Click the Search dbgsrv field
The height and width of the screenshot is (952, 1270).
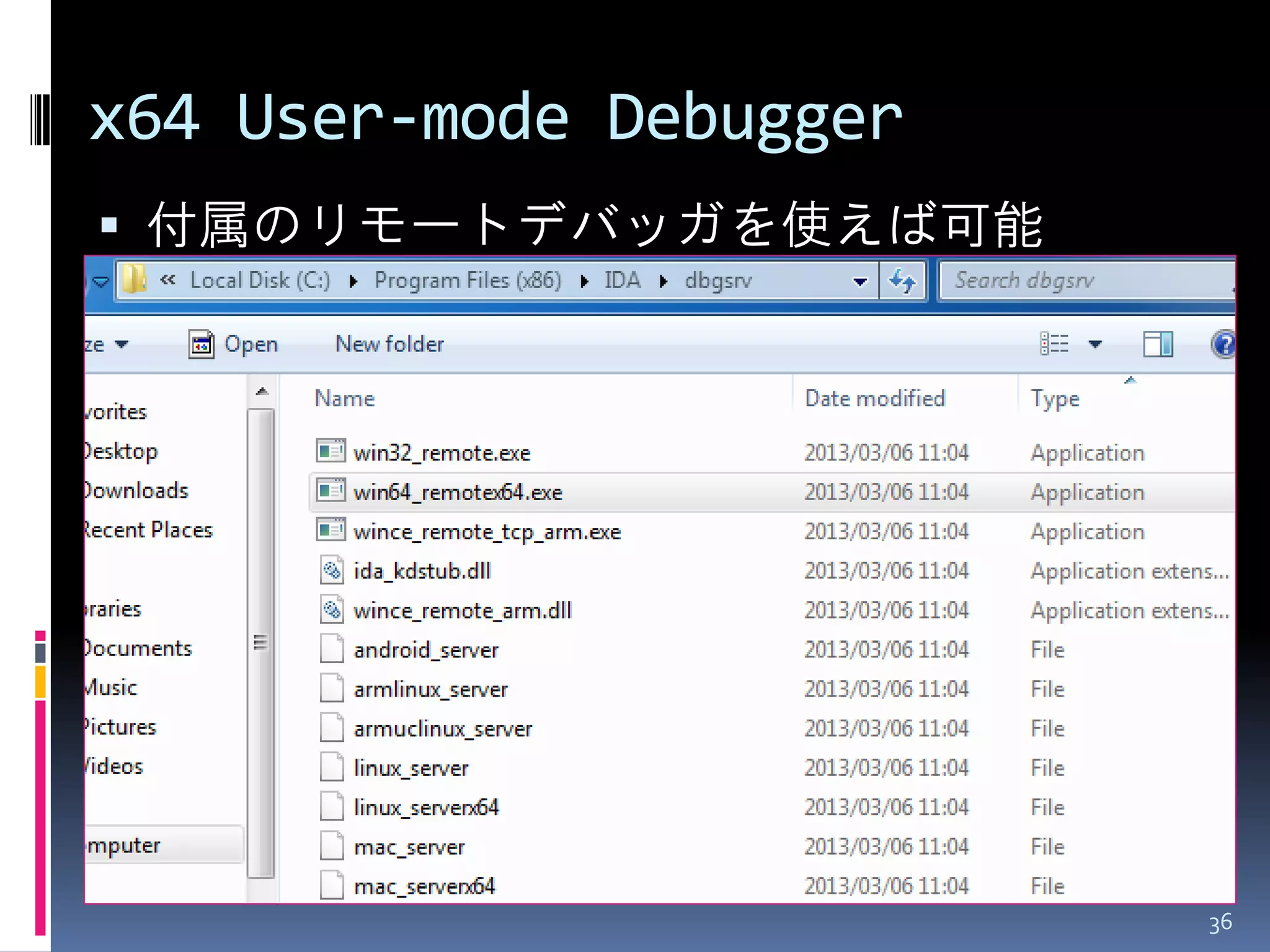(1086, 281)
